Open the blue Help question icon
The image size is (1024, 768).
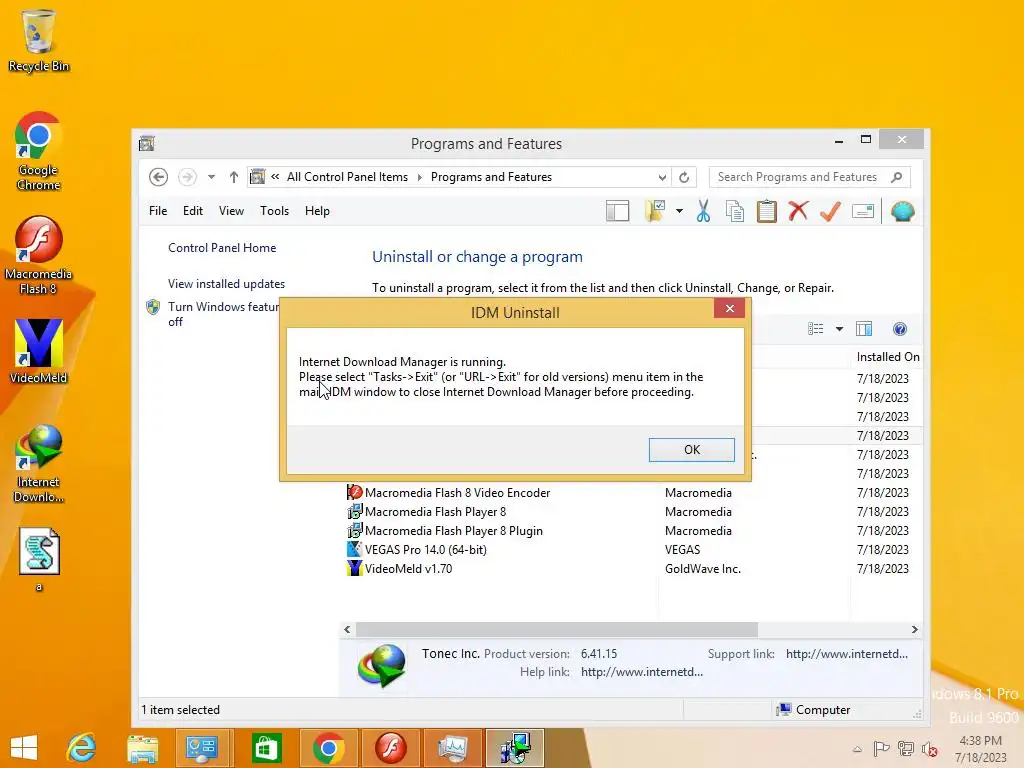[900, 328]
